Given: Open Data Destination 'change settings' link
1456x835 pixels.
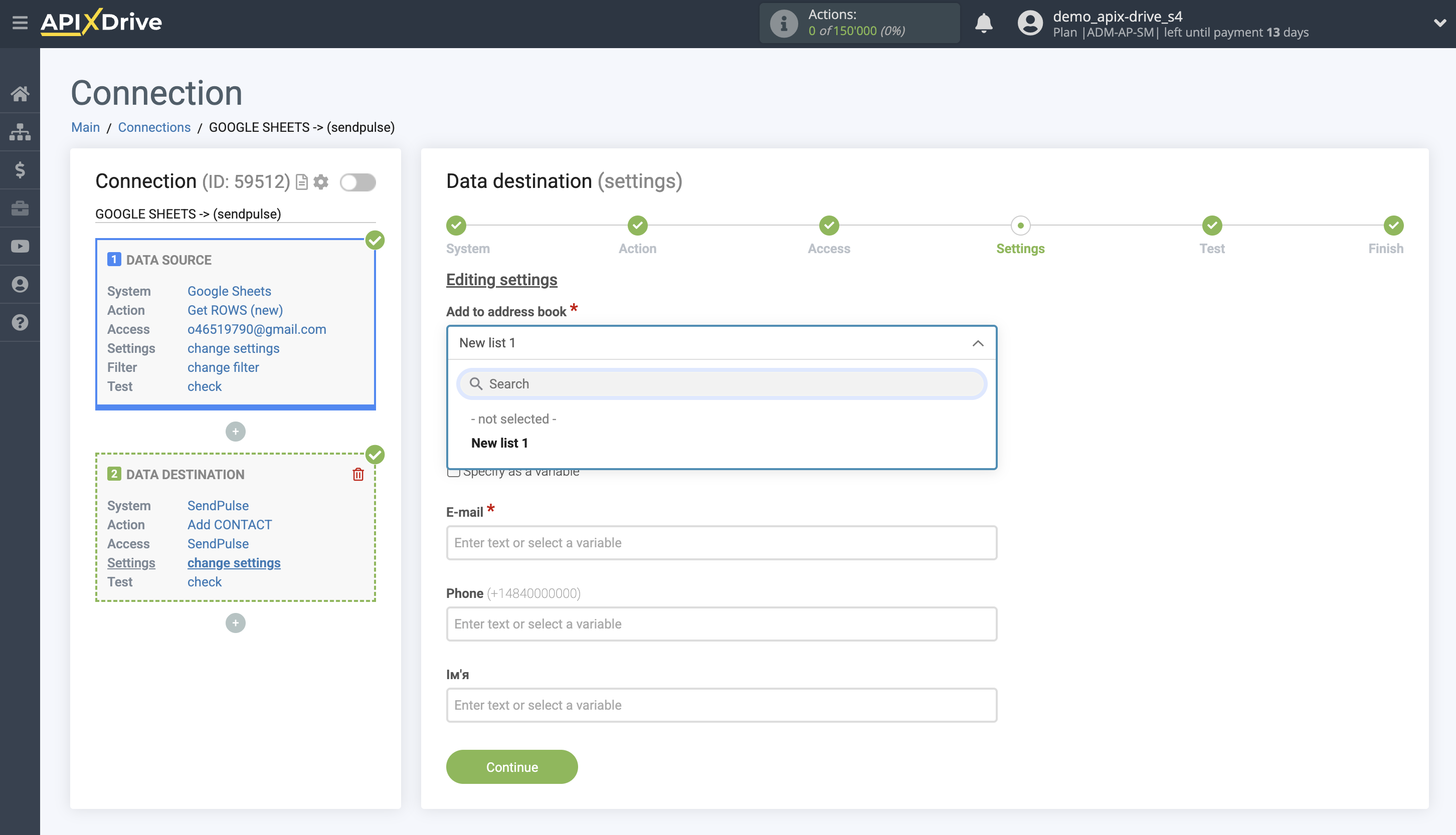Looking at the screenshot, I should coord(234,562).
